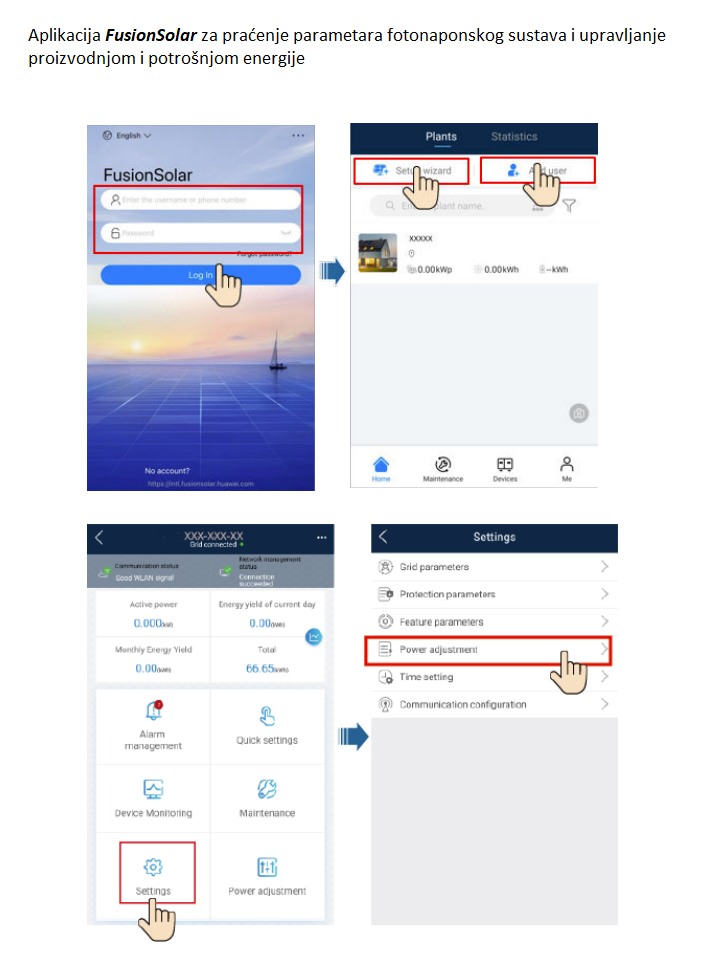
Task: Click the filter funnel icon beside search
Action: coord(569,206)
